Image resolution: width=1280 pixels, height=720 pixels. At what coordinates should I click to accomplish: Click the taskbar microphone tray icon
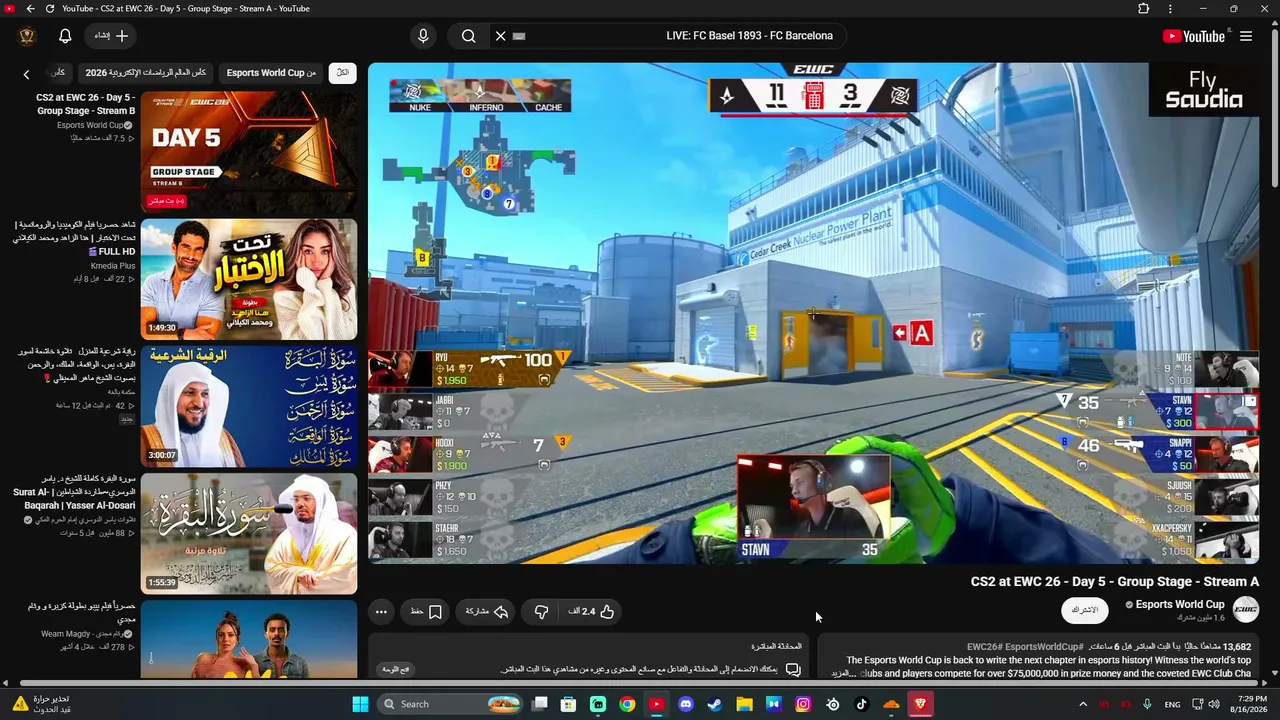coord(1147,704)
